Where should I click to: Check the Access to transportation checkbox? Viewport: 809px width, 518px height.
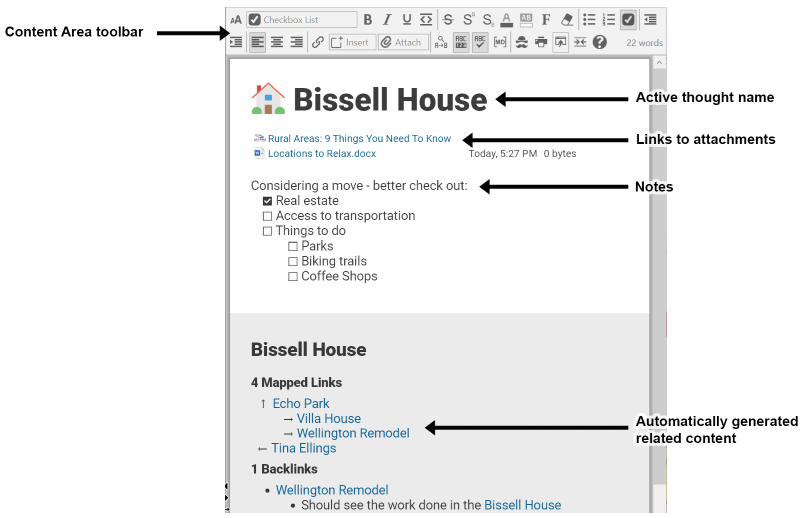267,216
